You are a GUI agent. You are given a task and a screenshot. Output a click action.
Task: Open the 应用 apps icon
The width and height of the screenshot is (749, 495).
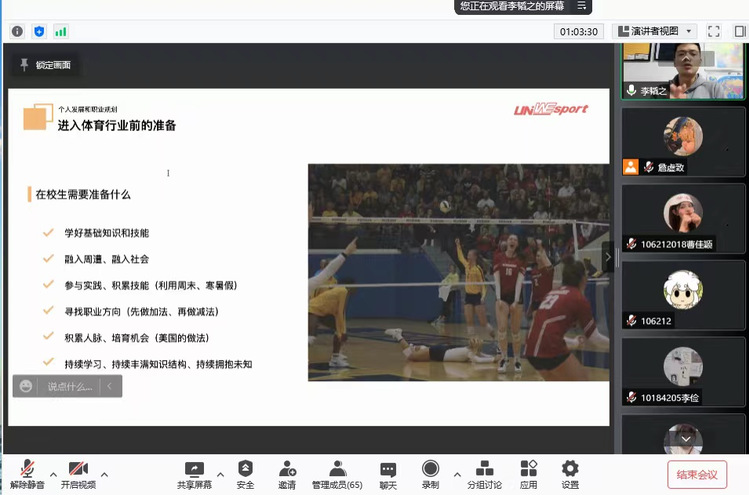click(x=528, y=473)
